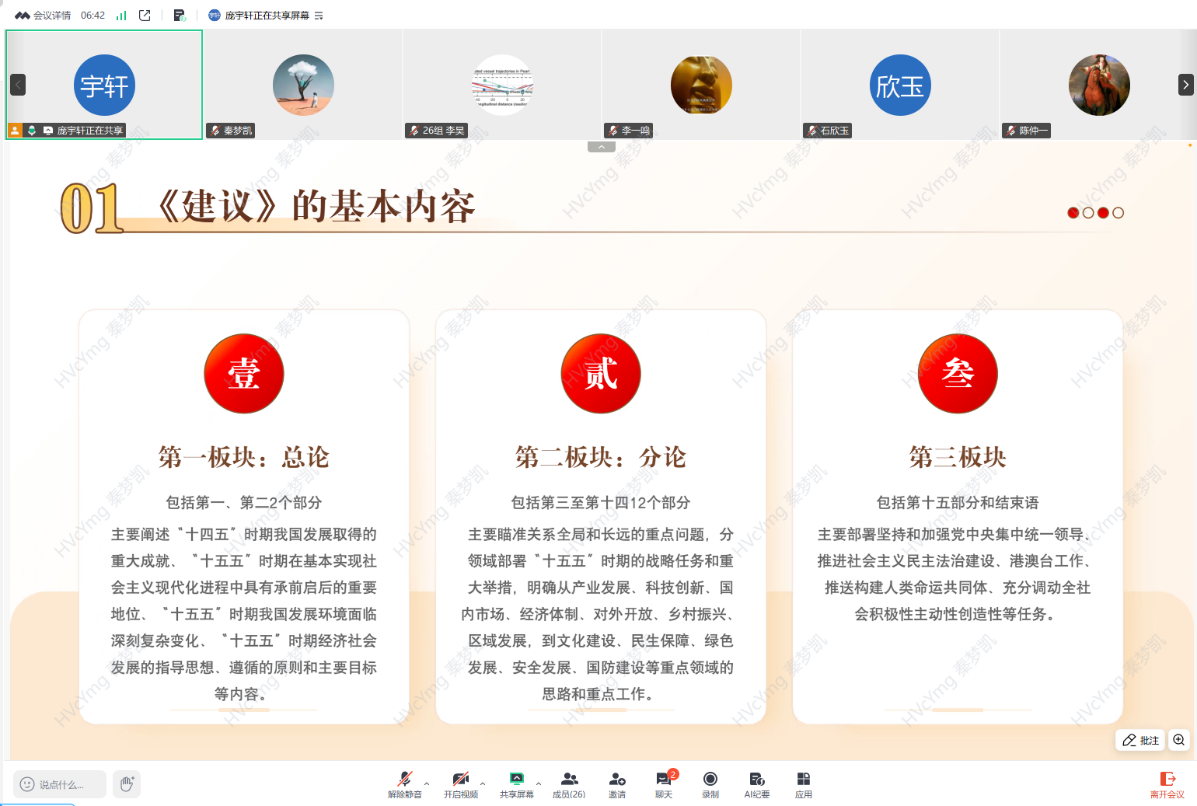Collapse participant video strip with chevron

[x=601, y=146]
